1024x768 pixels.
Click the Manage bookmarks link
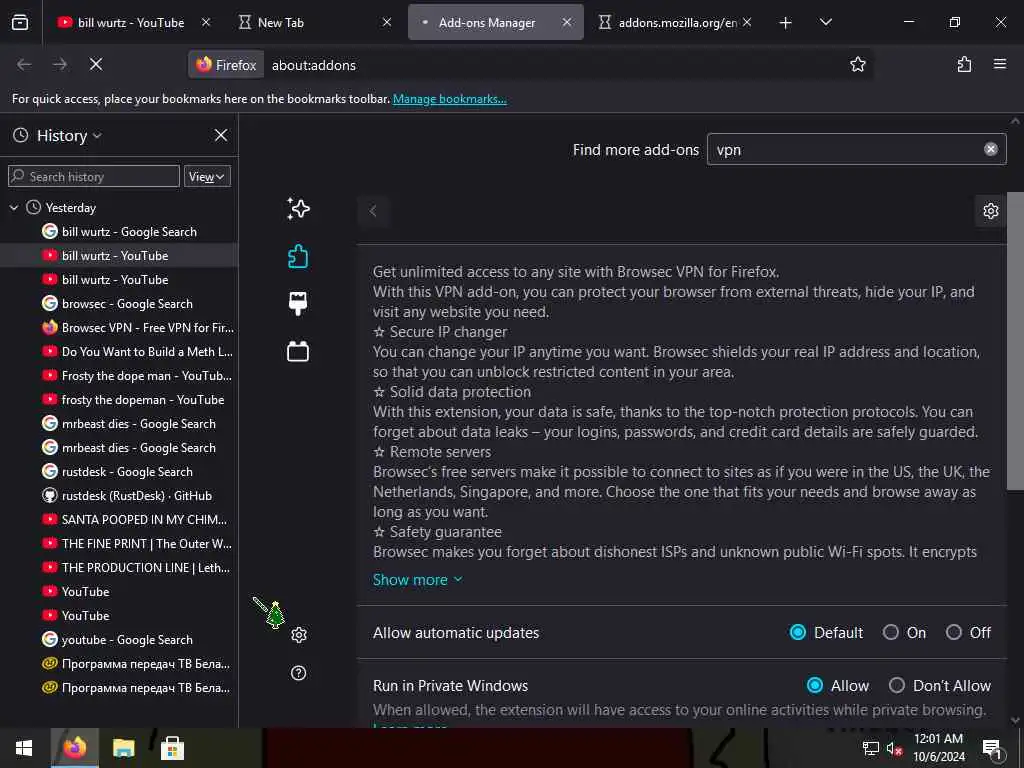[x=449, y=99]
